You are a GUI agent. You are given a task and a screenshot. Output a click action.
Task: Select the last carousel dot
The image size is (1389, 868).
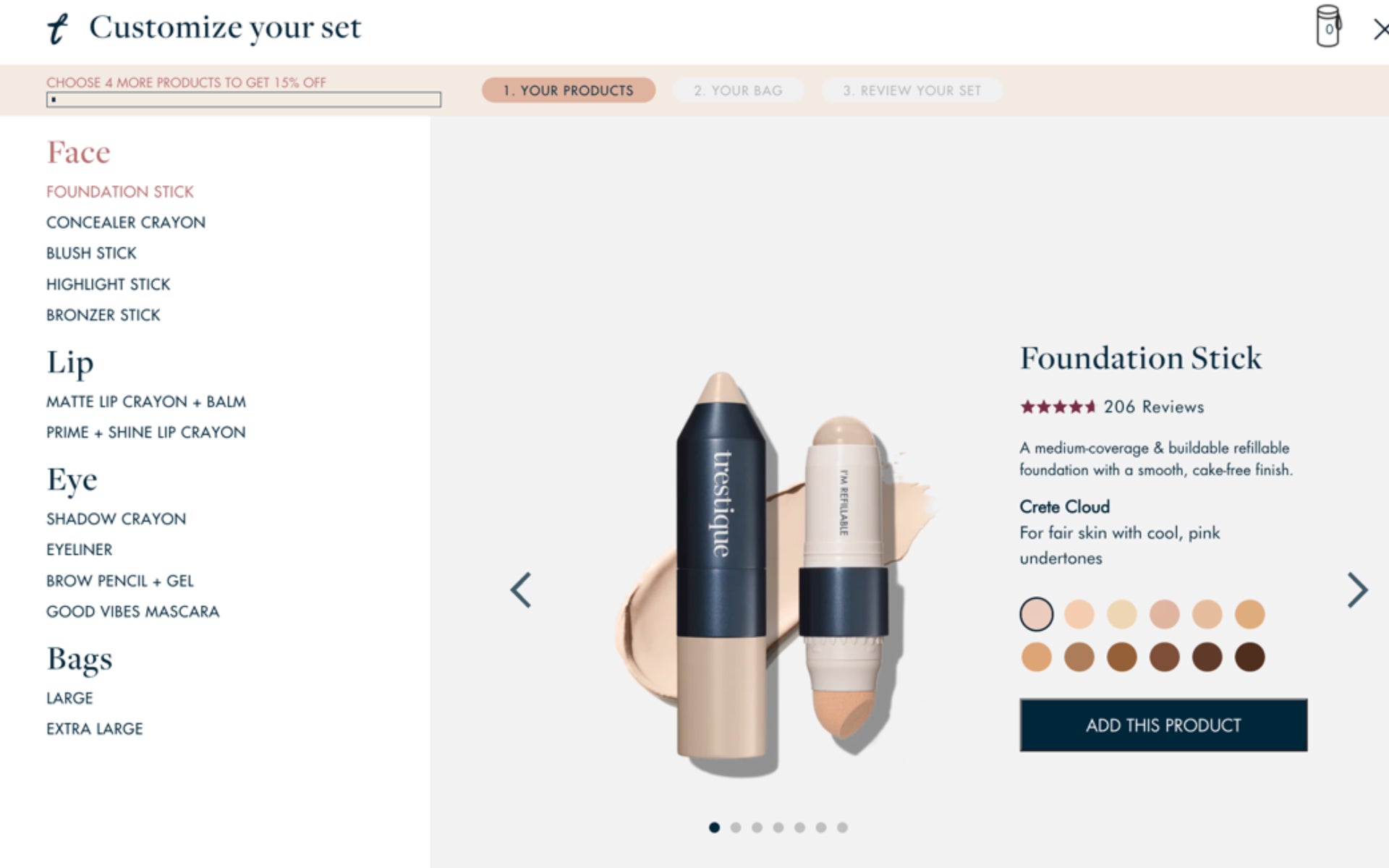842,827
